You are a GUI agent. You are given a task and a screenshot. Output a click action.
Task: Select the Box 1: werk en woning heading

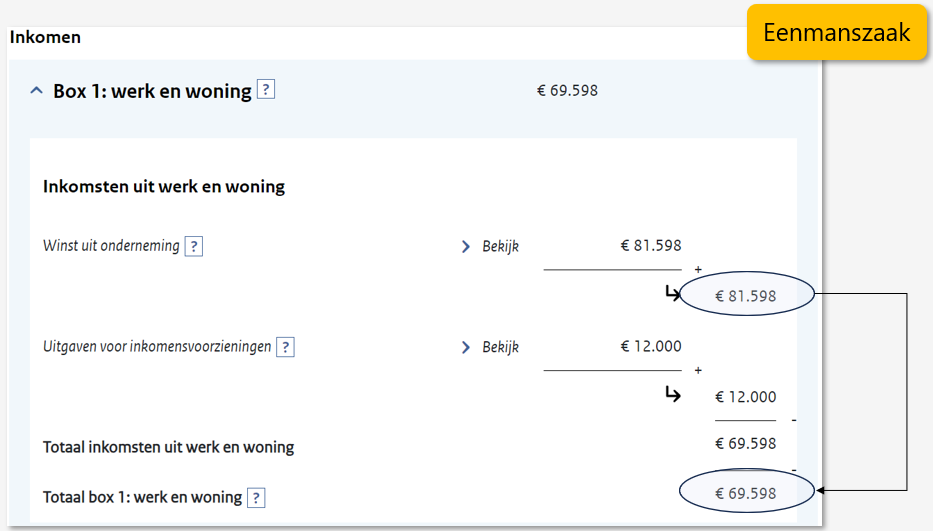coord(152,91)
